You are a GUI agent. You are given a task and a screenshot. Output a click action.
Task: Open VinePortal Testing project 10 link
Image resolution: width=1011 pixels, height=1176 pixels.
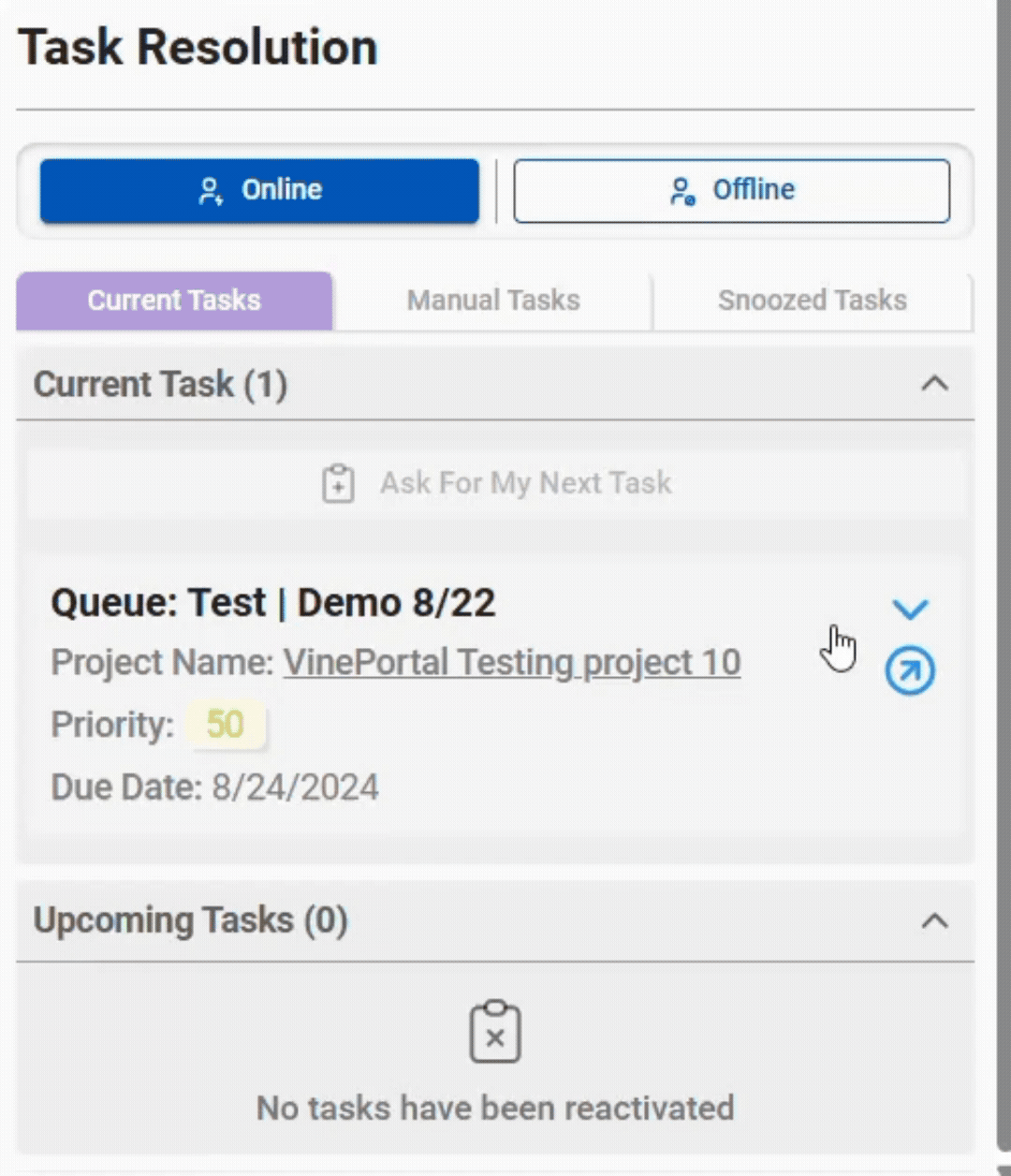pos(512,663)
